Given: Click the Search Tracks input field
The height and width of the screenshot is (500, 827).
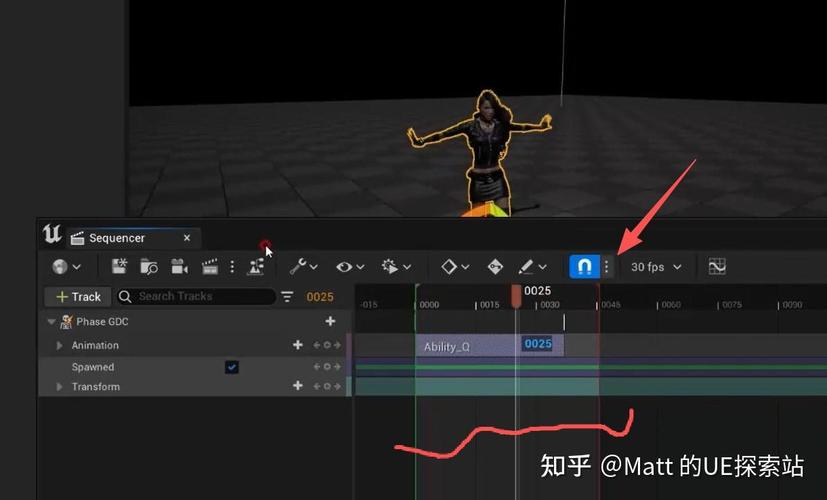Looking at the screenshot, I should (x=196, y=296).
